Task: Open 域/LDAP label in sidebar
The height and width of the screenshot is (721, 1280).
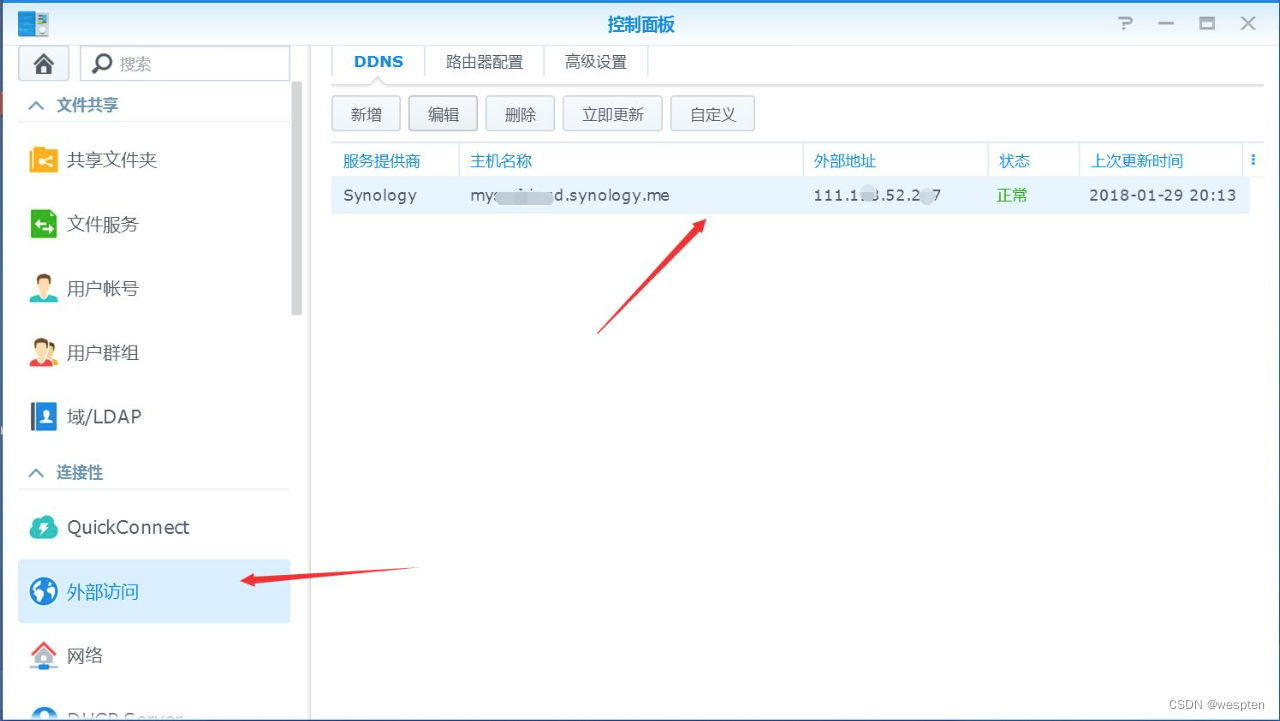Action: [104, 416]
